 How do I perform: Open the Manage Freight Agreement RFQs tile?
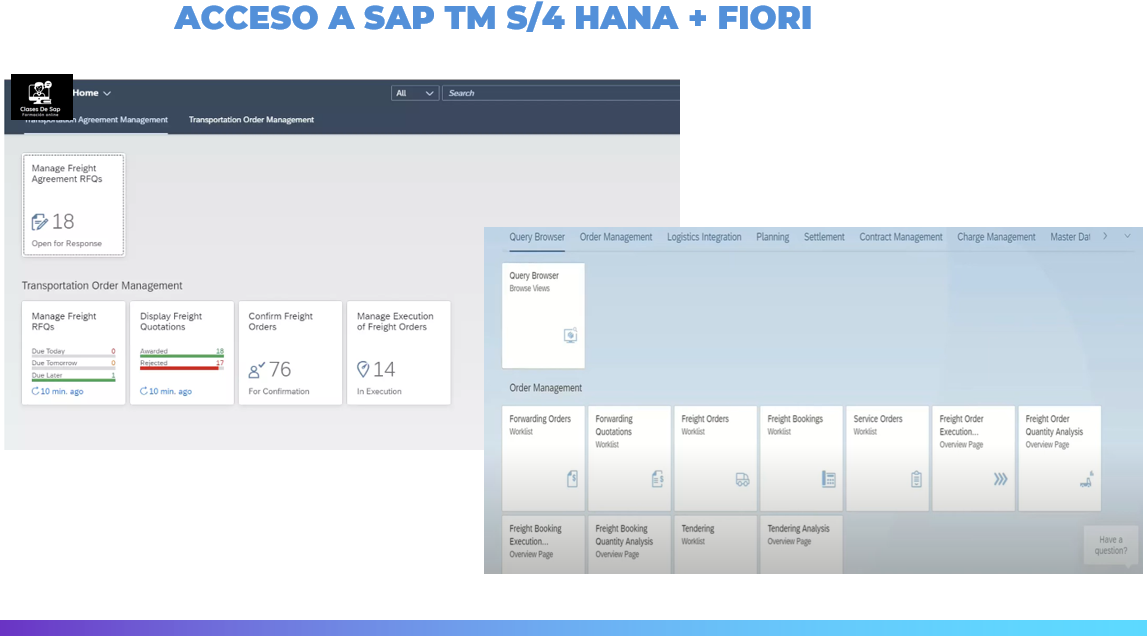(x=73, y=205)
